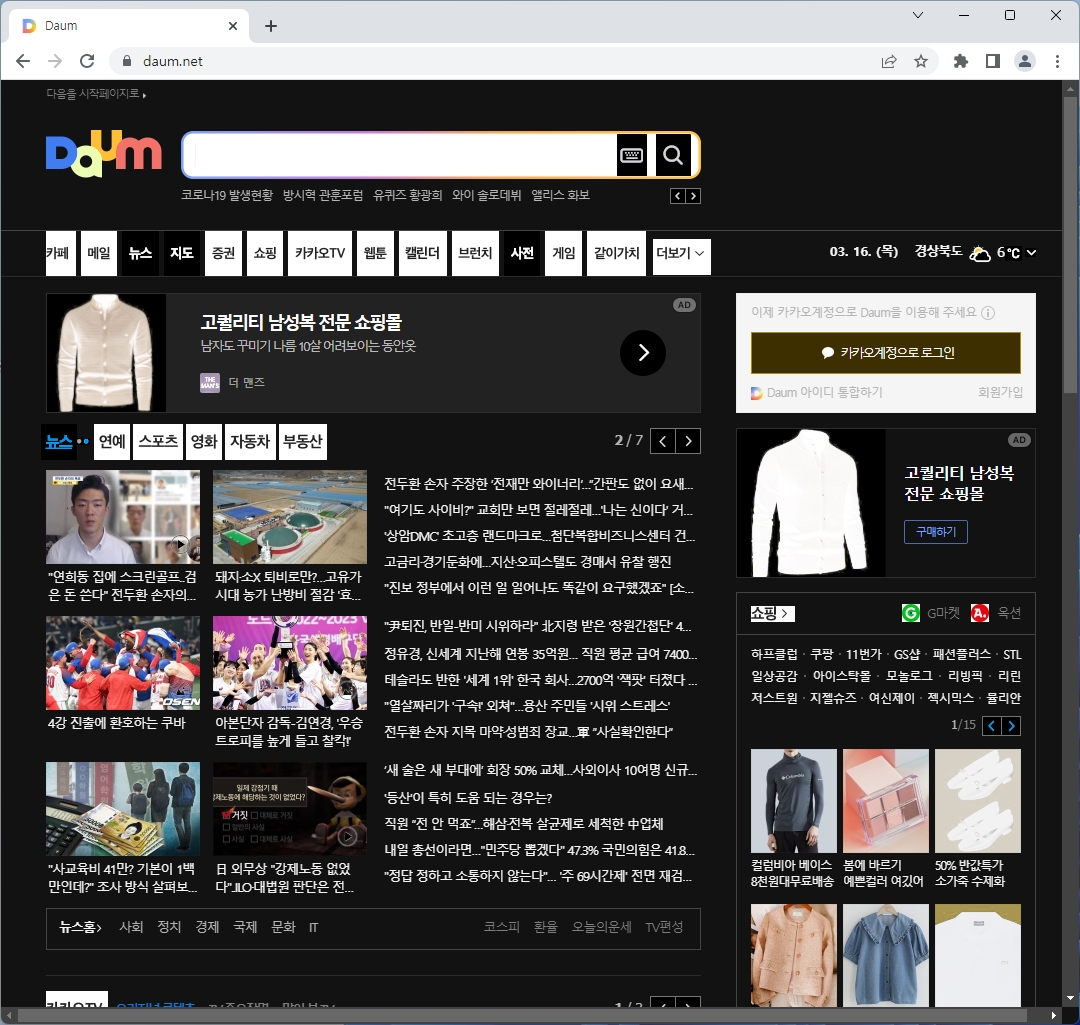Go to next news page arrow
This screenshot has height=1025, width=1080.
(688, 442)
